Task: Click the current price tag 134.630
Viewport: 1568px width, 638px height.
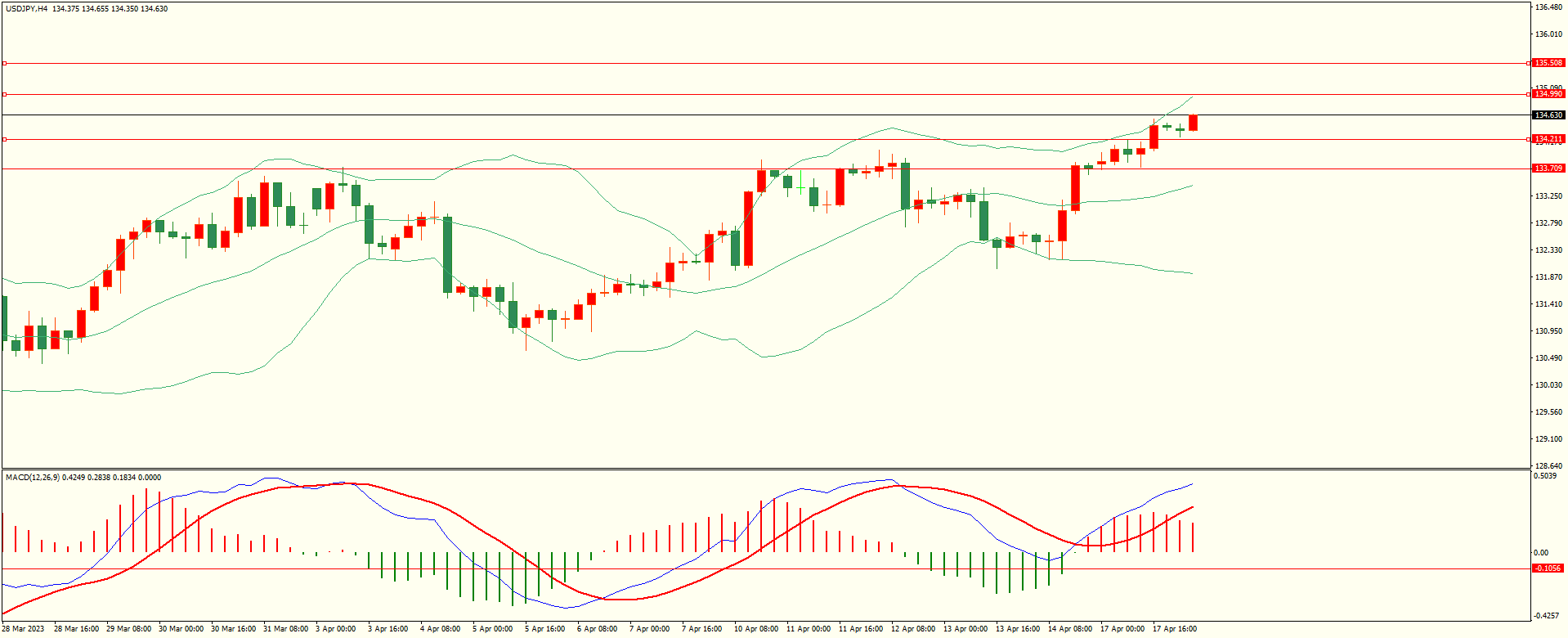Action: click(1548, 115)
